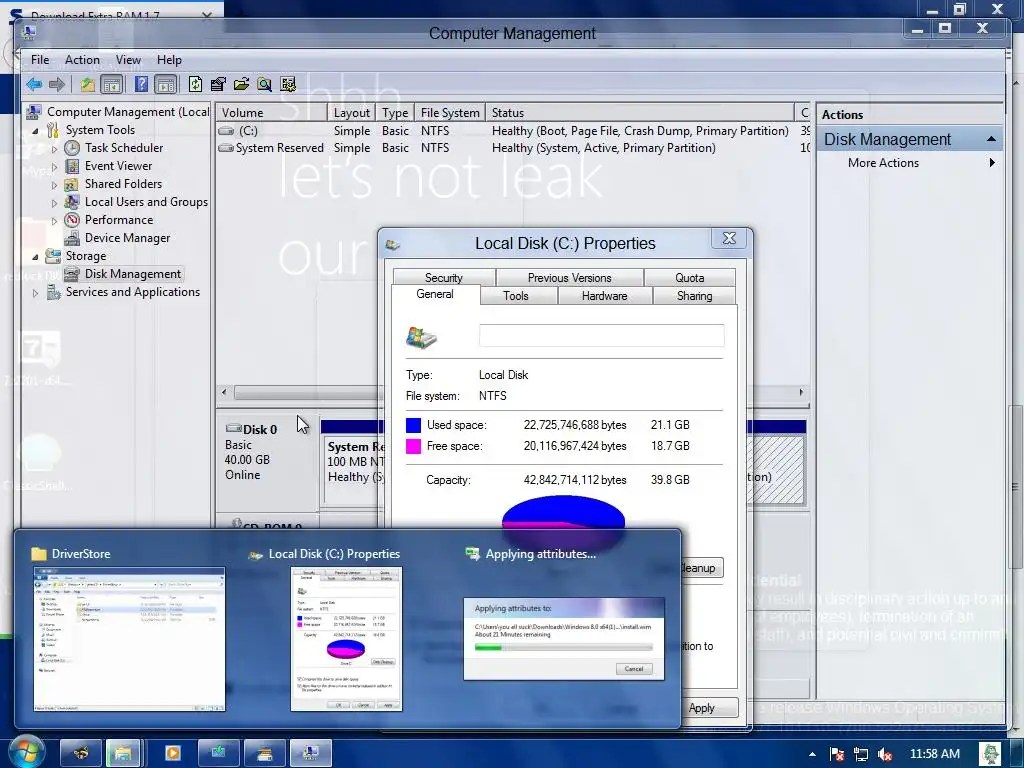Viewport: 1024px width, 768px height.
Task: Switch to the Security tab
Action: [443, 278]
